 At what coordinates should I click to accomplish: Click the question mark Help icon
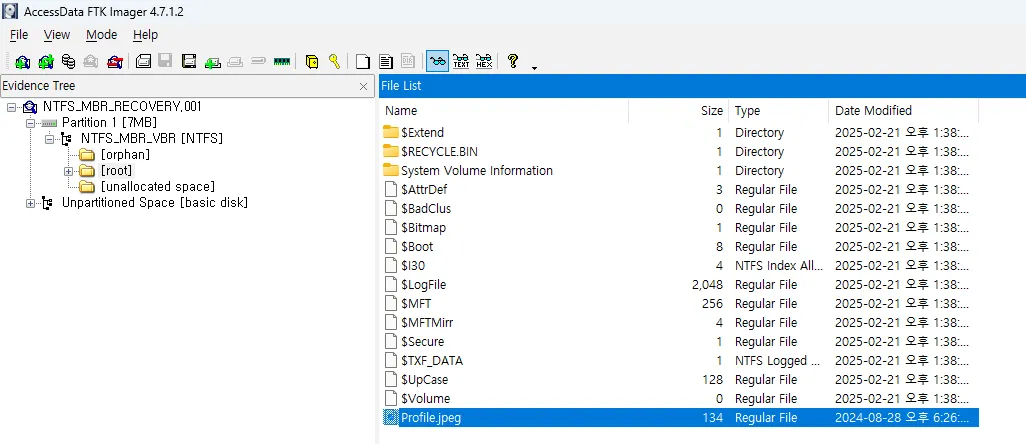click(513, 61)
